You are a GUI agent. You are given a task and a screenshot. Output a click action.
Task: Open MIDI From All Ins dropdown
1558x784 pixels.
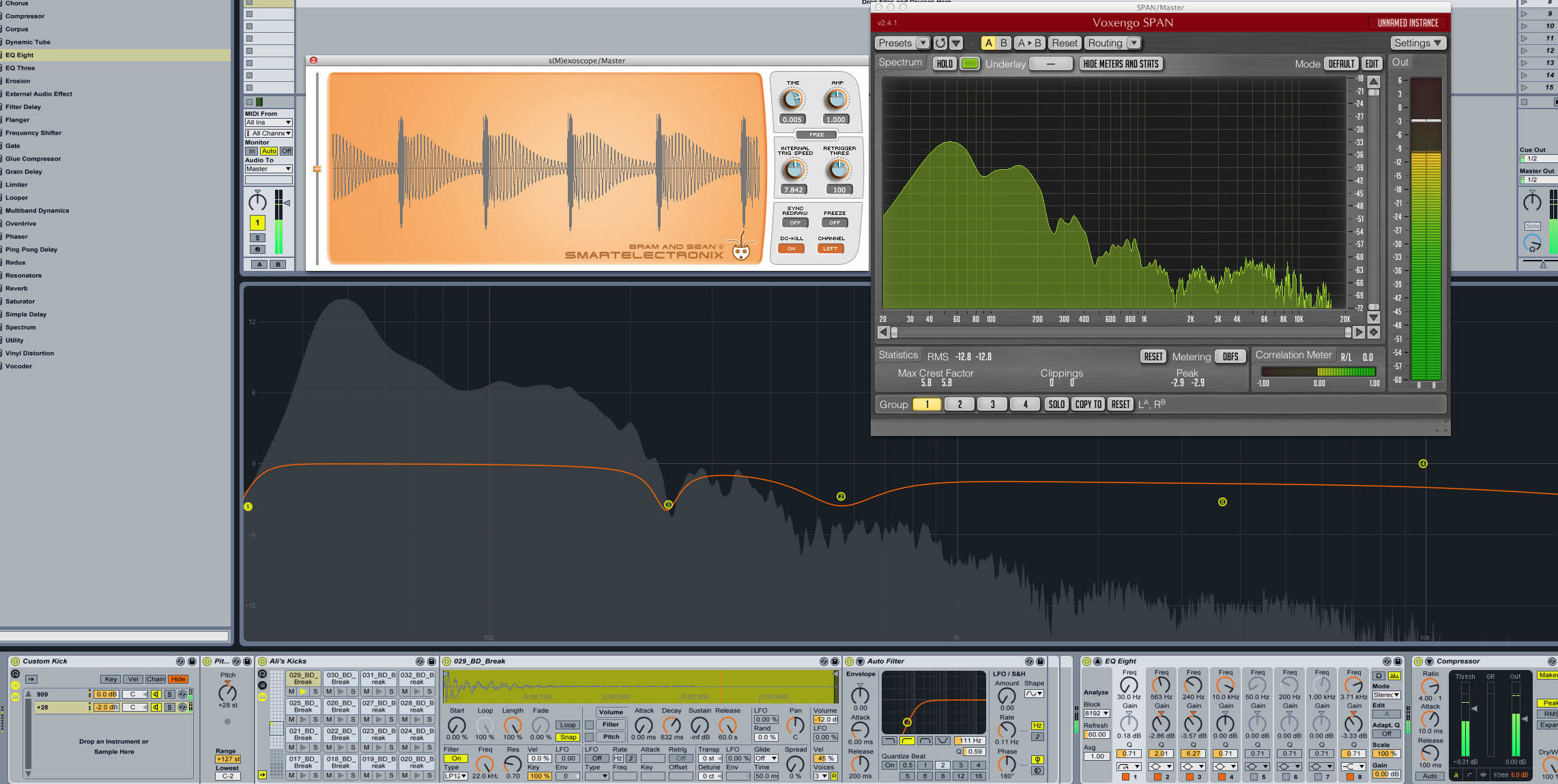tap(268, 122)
